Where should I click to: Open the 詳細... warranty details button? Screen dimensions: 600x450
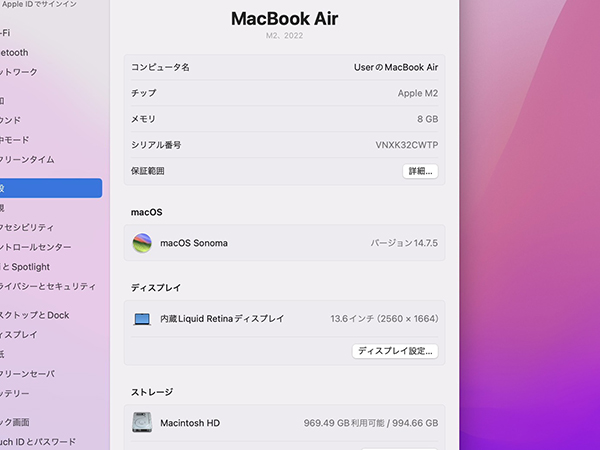click(420, 171)
